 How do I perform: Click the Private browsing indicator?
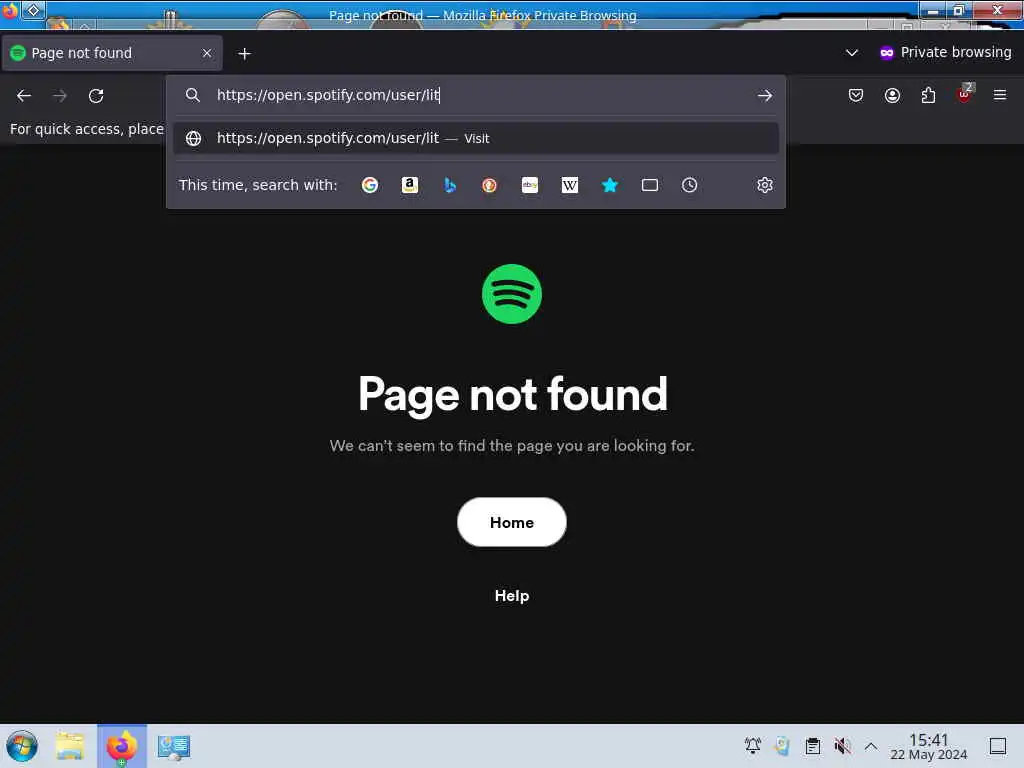(x=945, y=52)
